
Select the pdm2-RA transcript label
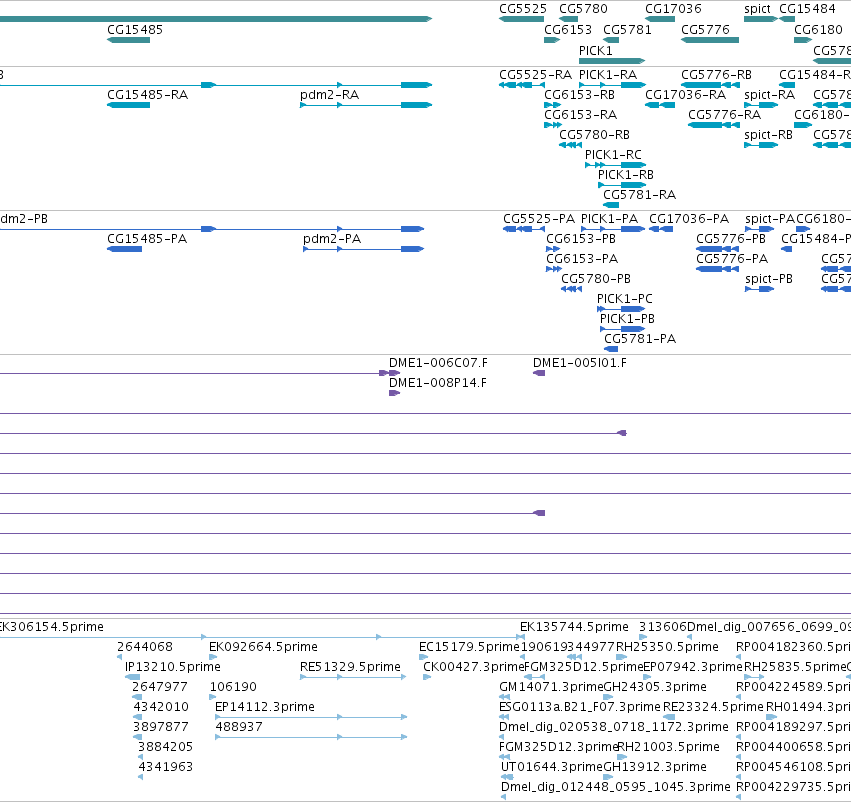(329, 95)
